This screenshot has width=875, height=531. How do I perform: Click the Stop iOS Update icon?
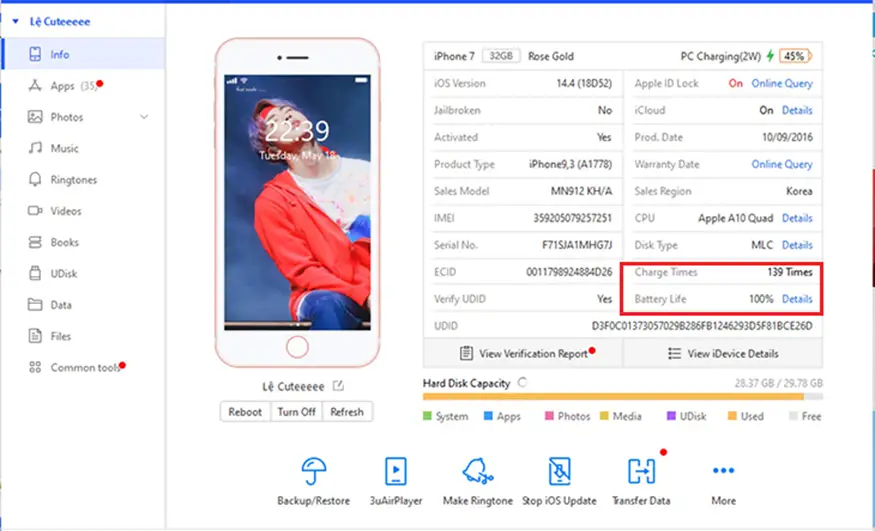pyautogui.click(x=559, y=471)
